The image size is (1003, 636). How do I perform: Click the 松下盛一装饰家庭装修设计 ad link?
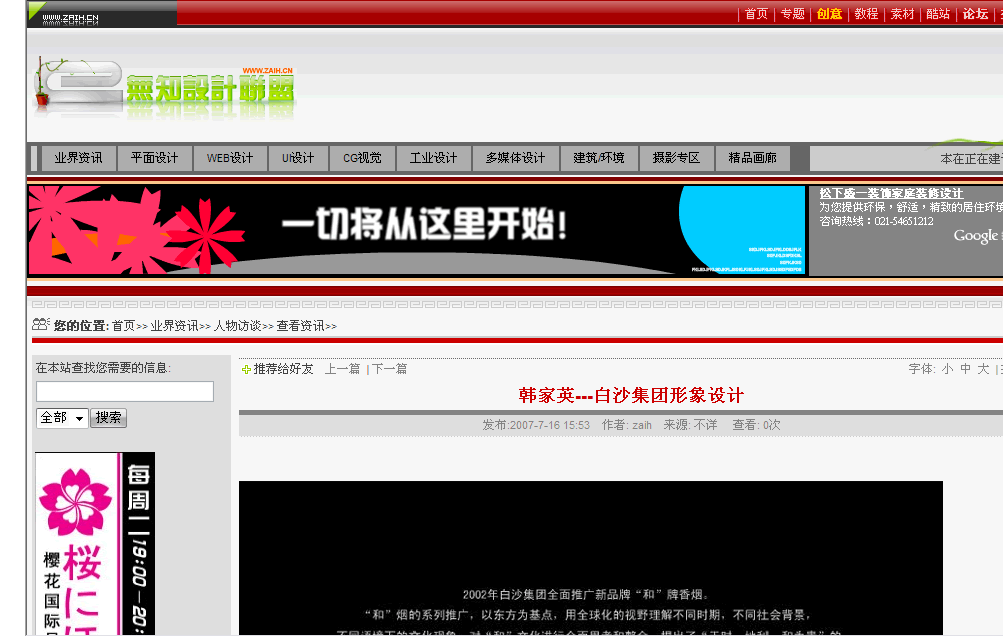(x=891, y=193)
